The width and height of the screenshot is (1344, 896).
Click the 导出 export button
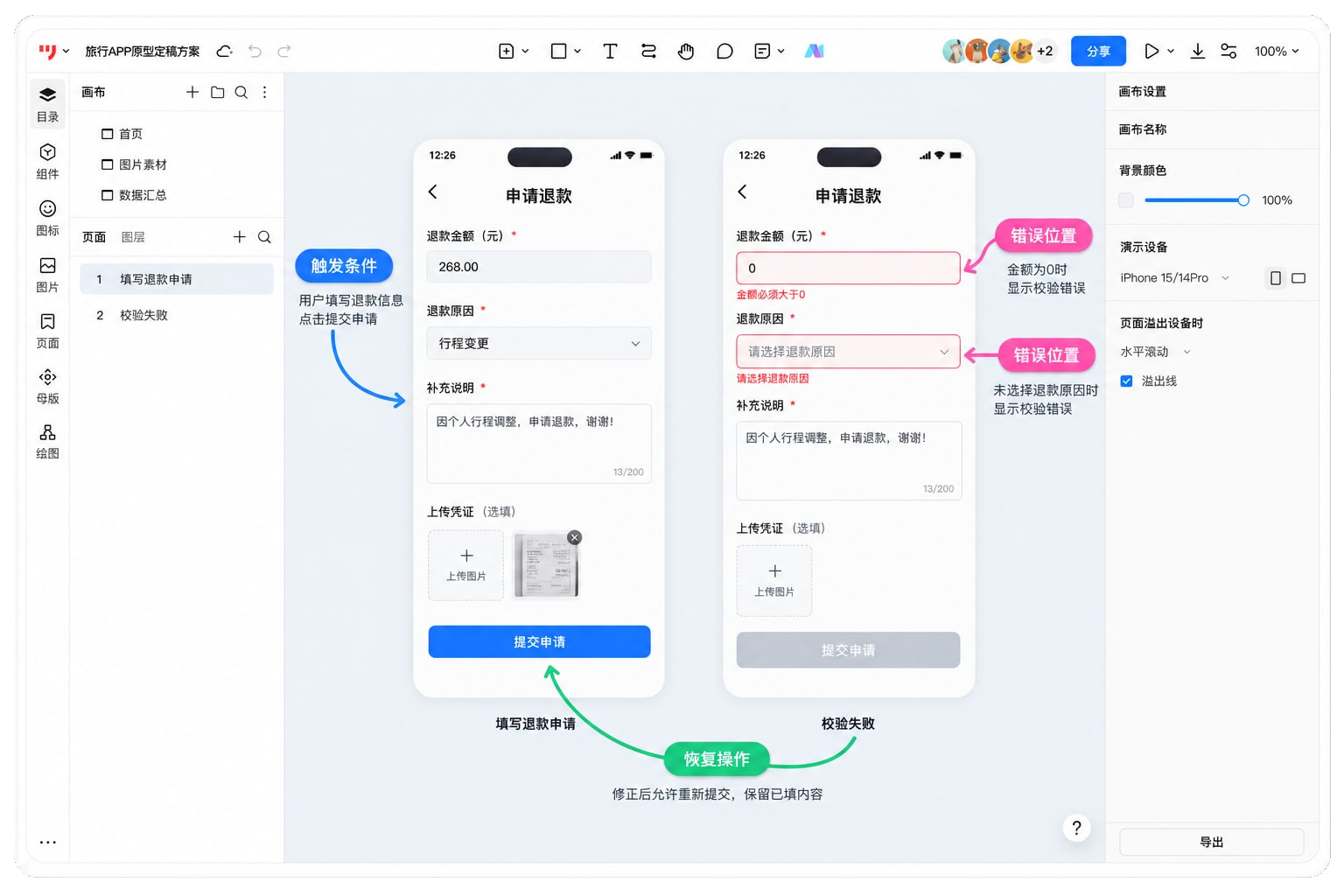[1212, 842]
